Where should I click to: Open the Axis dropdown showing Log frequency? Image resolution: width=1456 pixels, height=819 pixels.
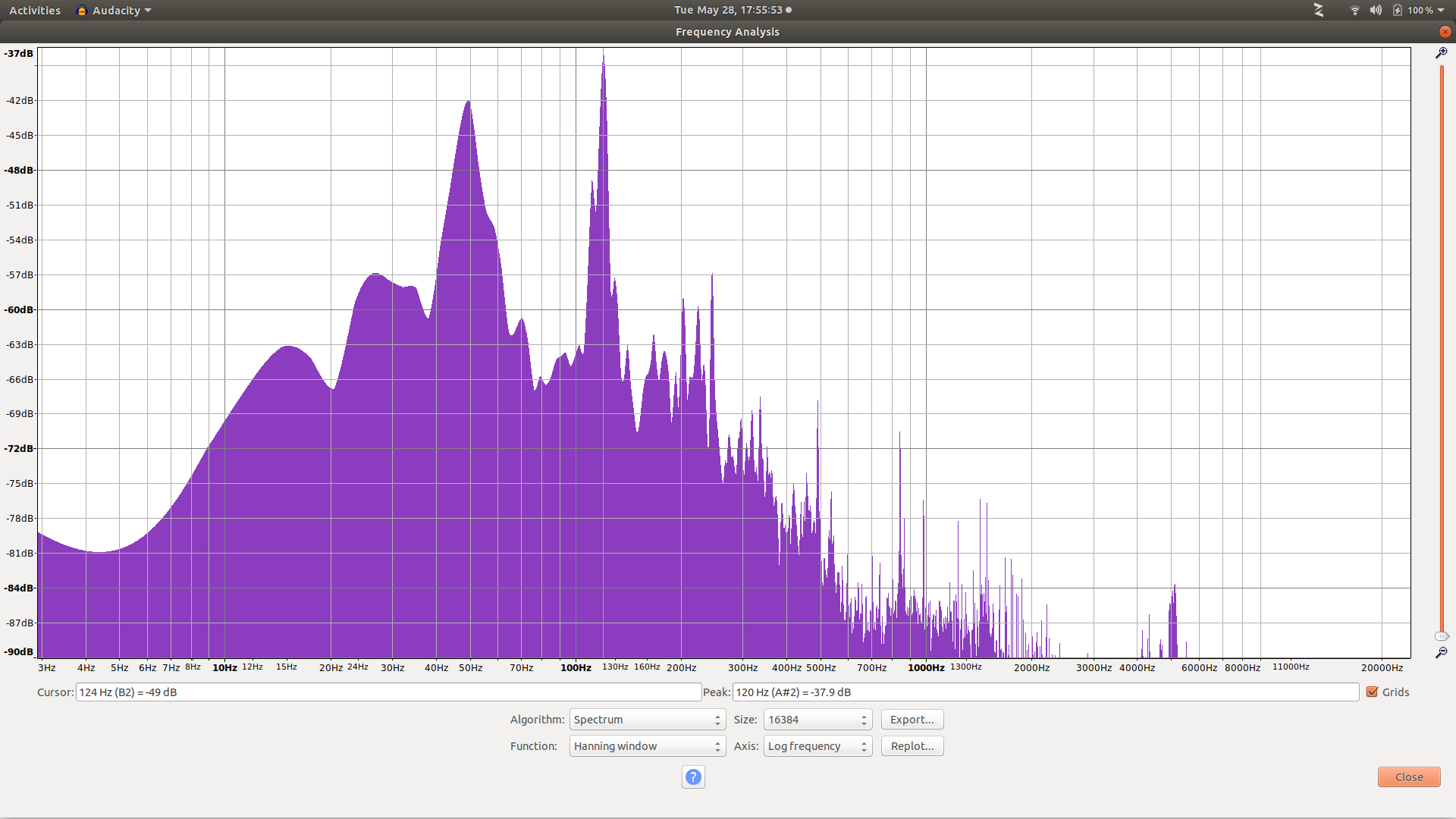pyautogui.click(x=817, y=746)
